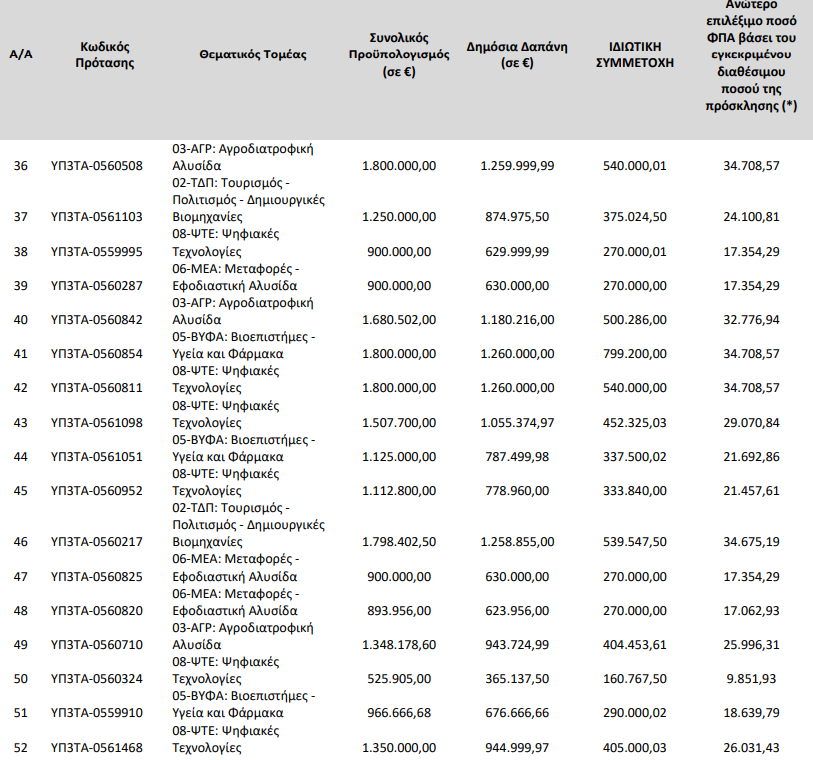Select the total budget value 1.680.502,00
The width and height of the screenshot is (813, 760).
pos(398,319)
